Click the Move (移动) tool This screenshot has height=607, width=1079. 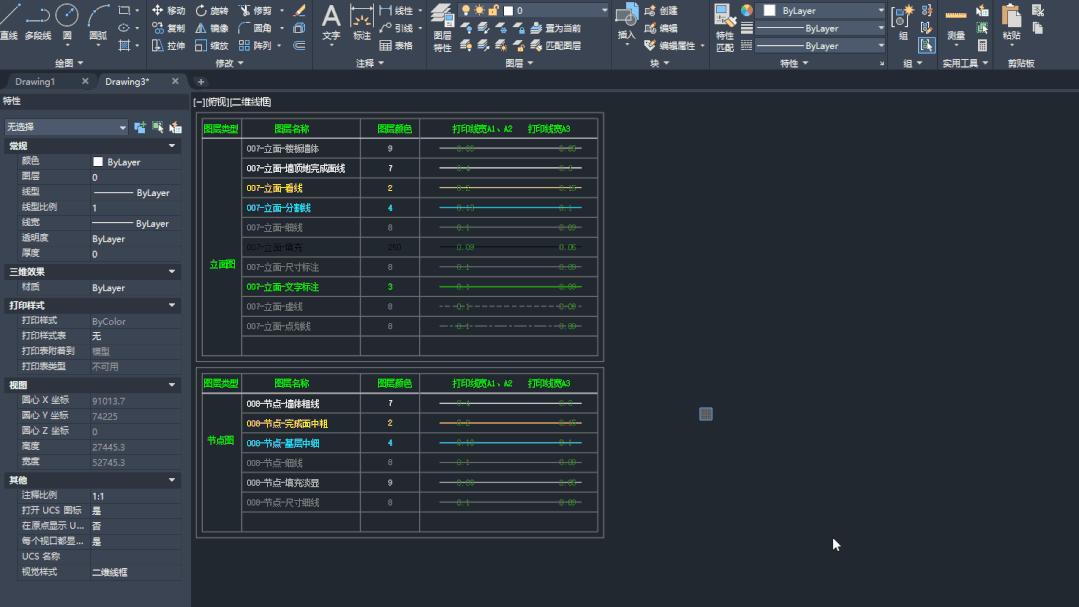click(x=168, y=10)
